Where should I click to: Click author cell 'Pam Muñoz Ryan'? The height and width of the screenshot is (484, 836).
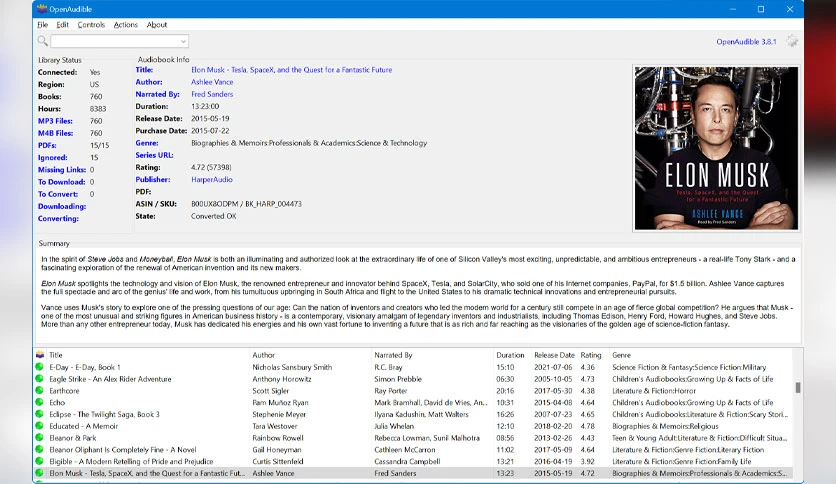click(280, 402)
